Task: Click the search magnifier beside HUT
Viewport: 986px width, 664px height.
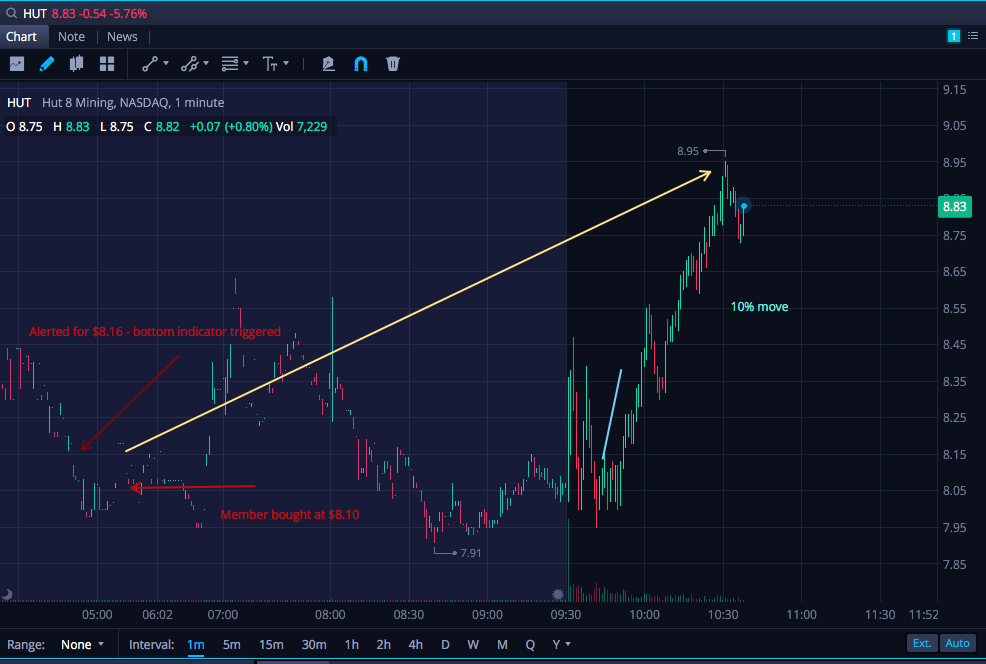Action: (11, 13)
